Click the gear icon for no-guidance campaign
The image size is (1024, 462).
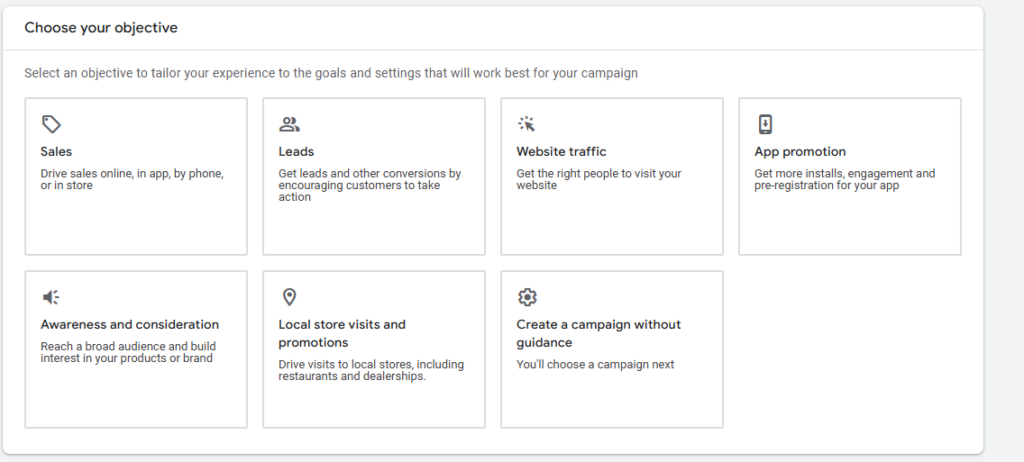click(x=527, y=297)
